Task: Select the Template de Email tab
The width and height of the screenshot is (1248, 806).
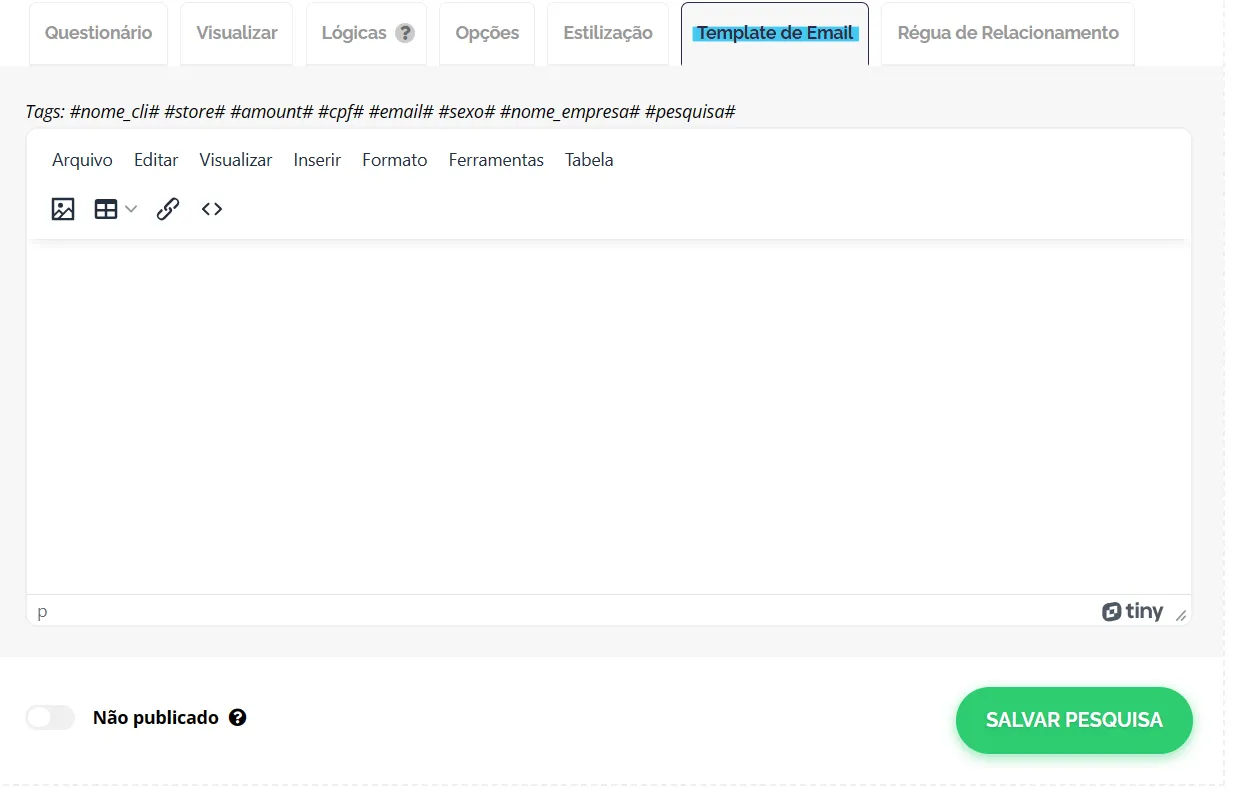Action: tap(775, 33)
